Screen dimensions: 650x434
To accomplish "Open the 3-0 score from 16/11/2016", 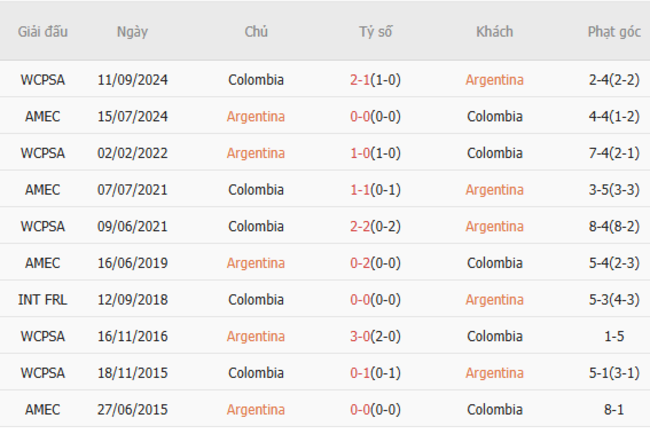I will tap(360, 336).
